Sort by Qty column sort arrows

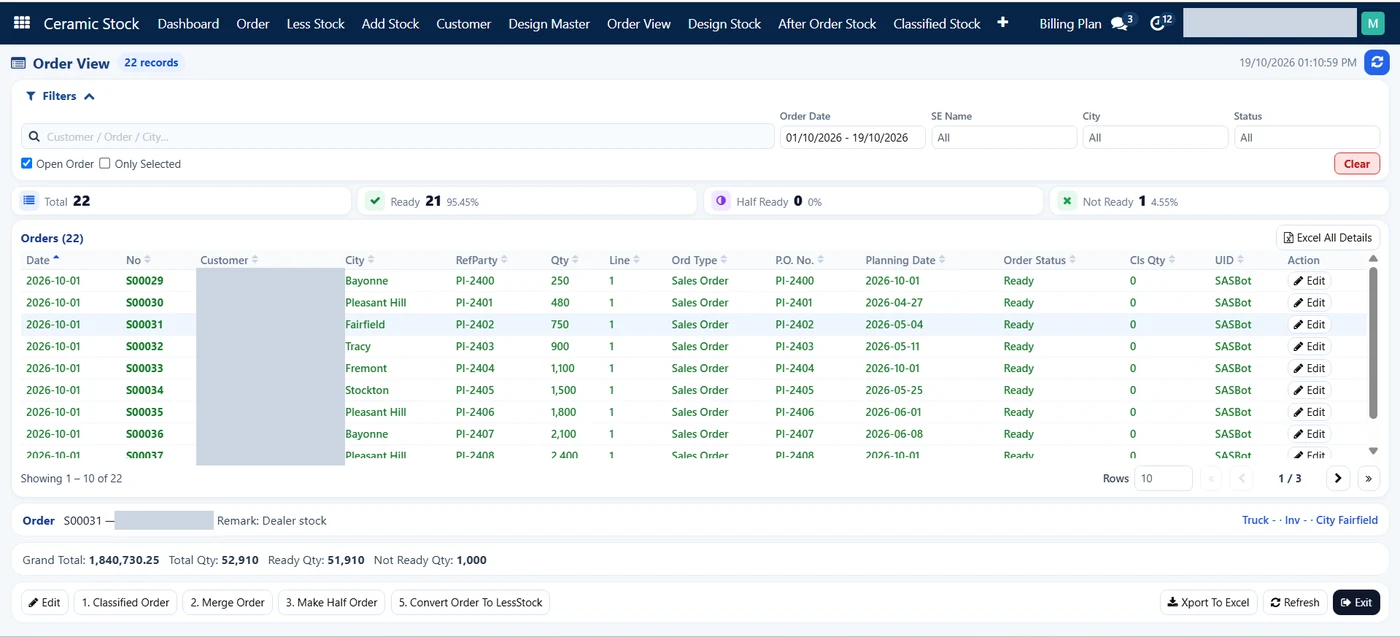coord(576,260)
